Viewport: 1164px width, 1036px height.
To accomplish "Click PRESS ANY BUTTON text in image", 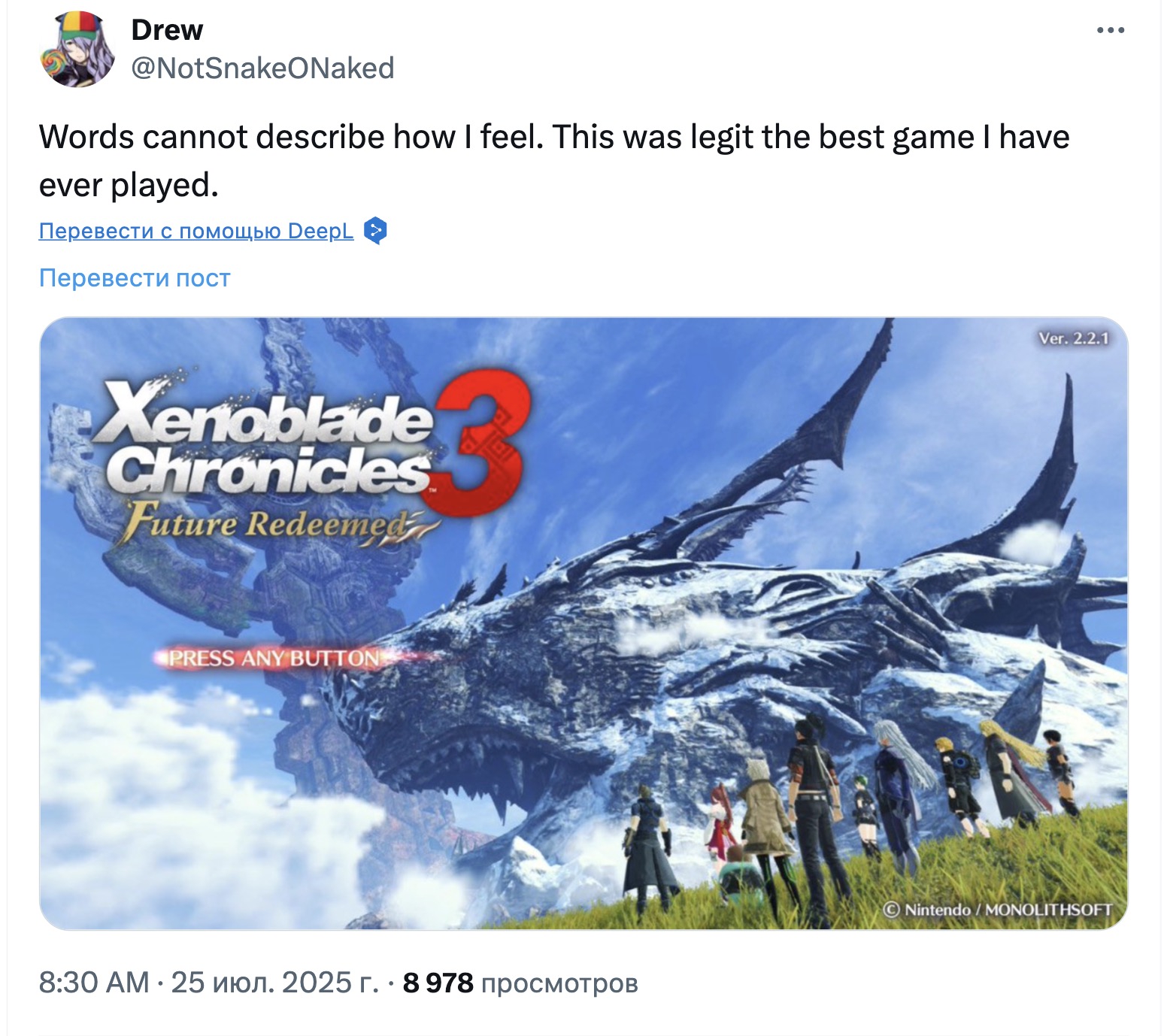I will coord(274,659).
